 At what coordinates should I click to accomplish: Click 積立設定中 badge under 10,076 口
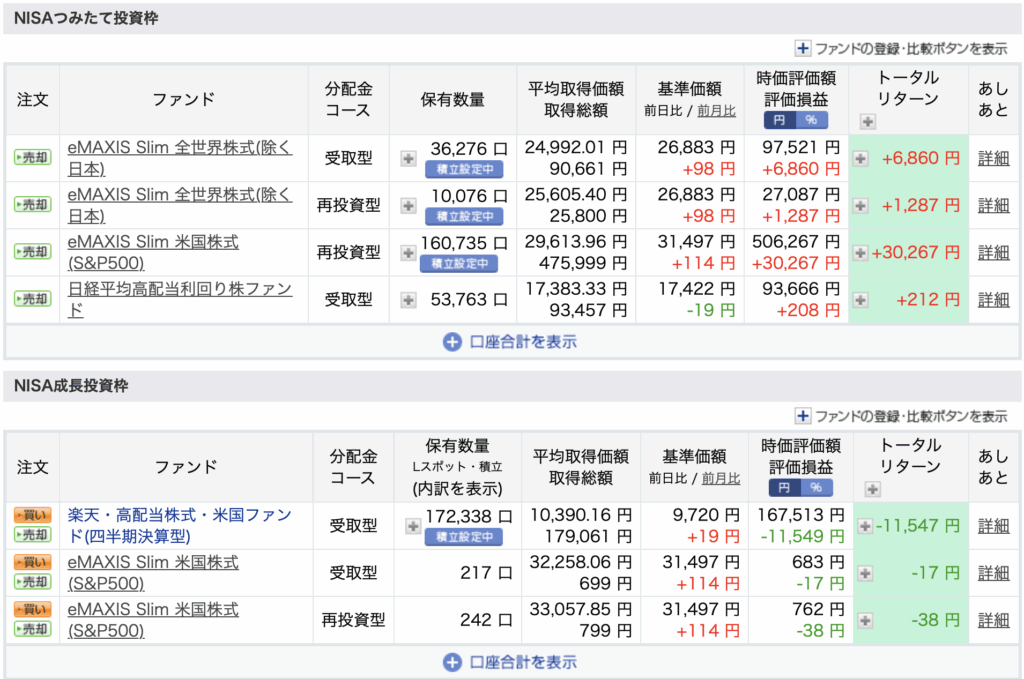coord(464,216)
